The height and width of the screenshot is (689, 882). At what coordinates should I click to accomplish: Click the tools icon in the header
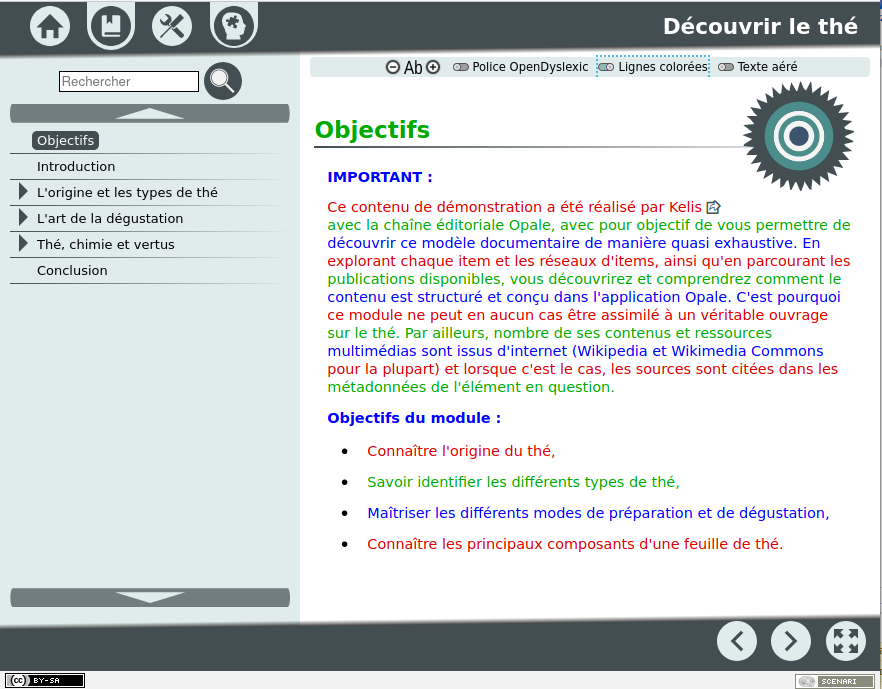coord(171,25)
